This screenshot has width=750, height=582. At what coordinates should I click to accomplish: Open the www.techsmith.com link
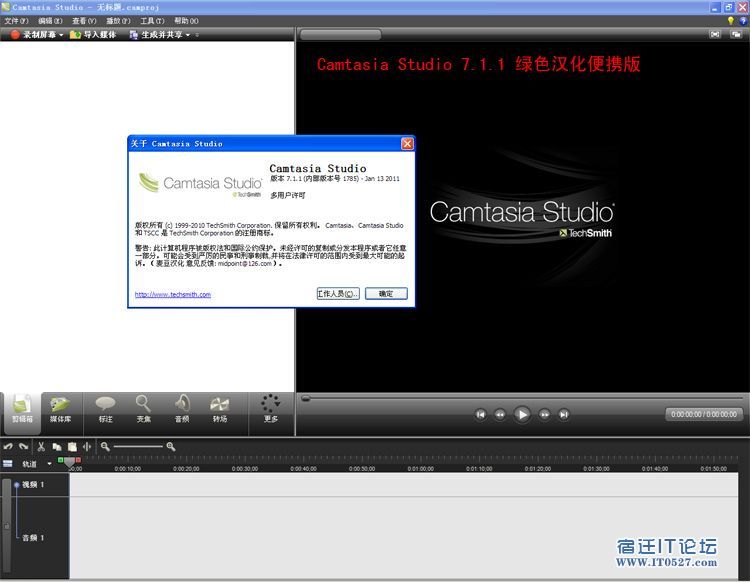[x=173, y=295]
